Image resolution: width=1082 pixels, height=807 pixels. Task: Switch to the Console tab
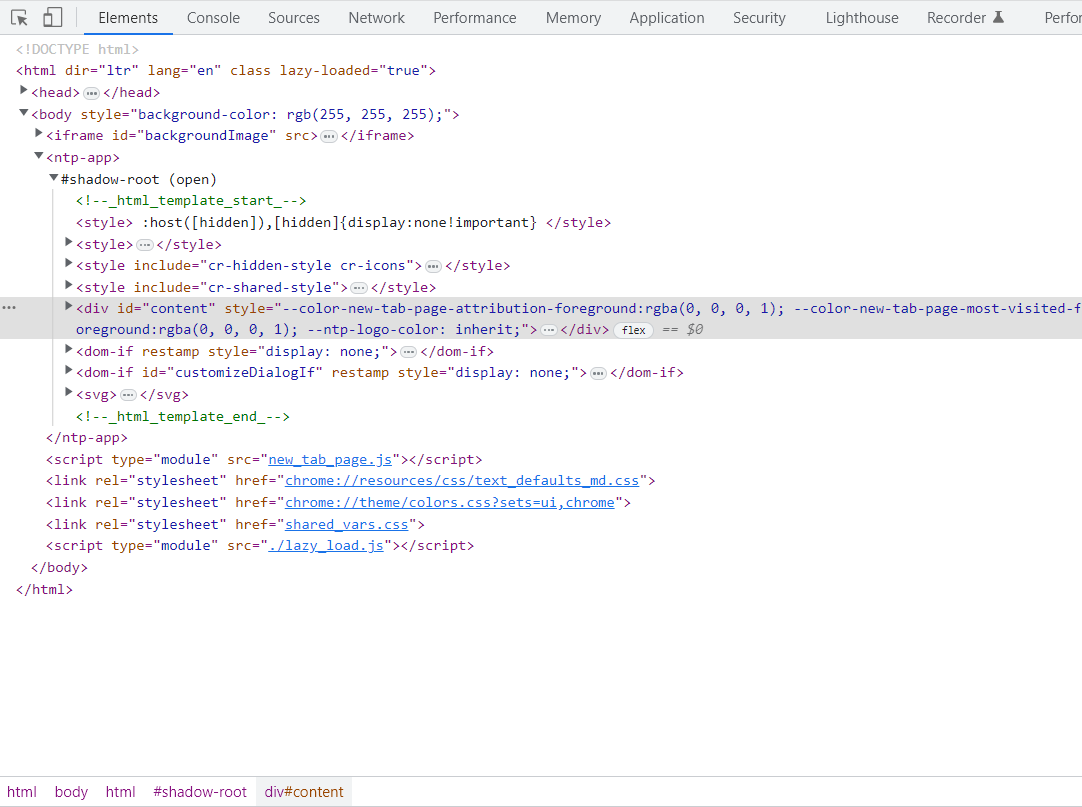tap(212, 17)
